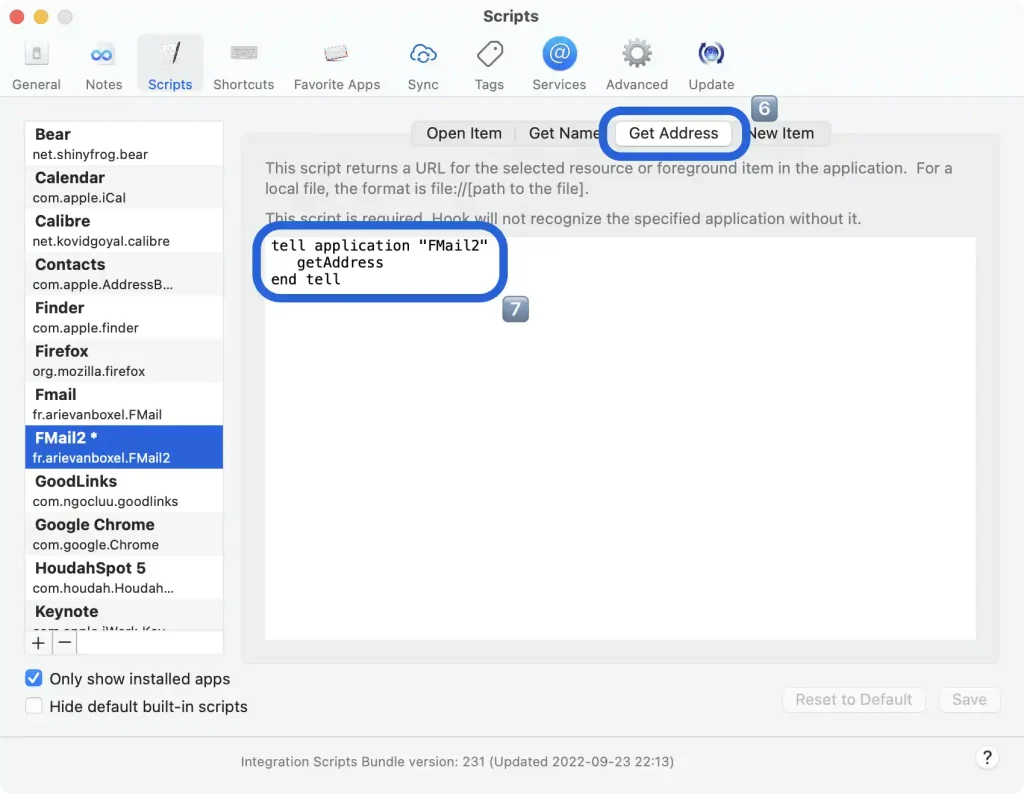Screen dimensions: 1024x794
Task: Select GoodLinks in the app list
Action: [124, 490]
